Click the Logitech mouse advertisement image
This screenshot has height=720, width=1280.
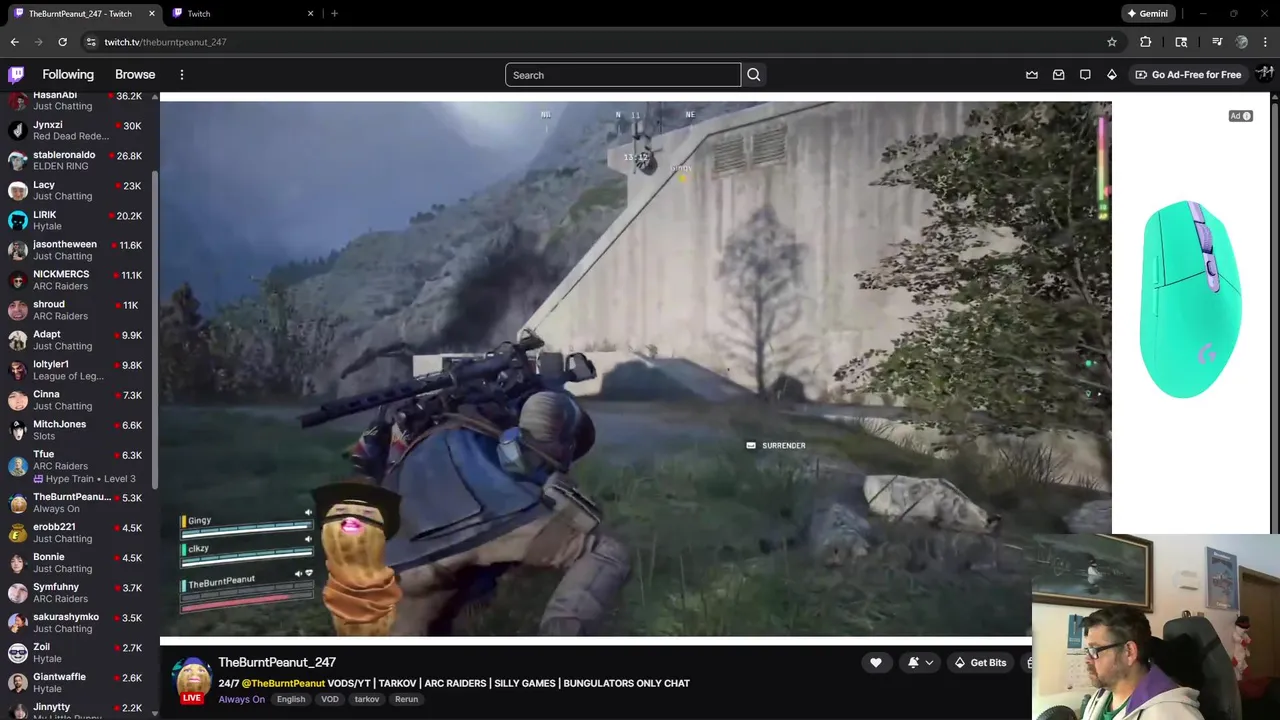pyautogui.click(x=1190, y=300)
